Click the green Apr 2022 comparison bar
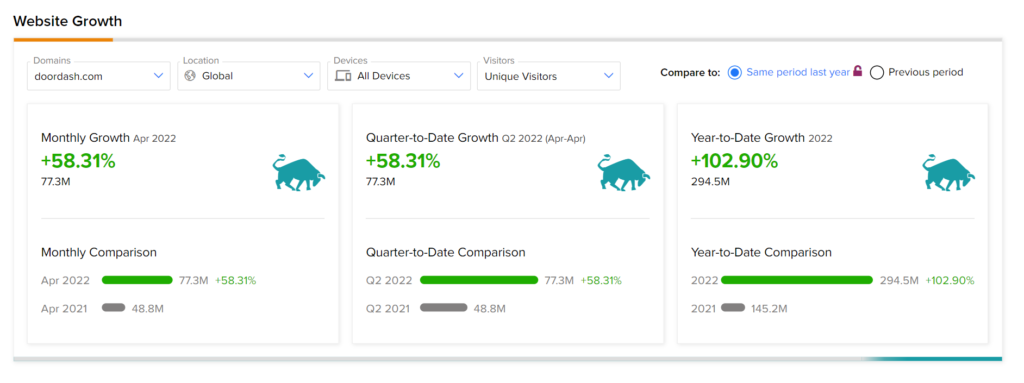The height and width of the screenshot is (383, 1024). 137,280
